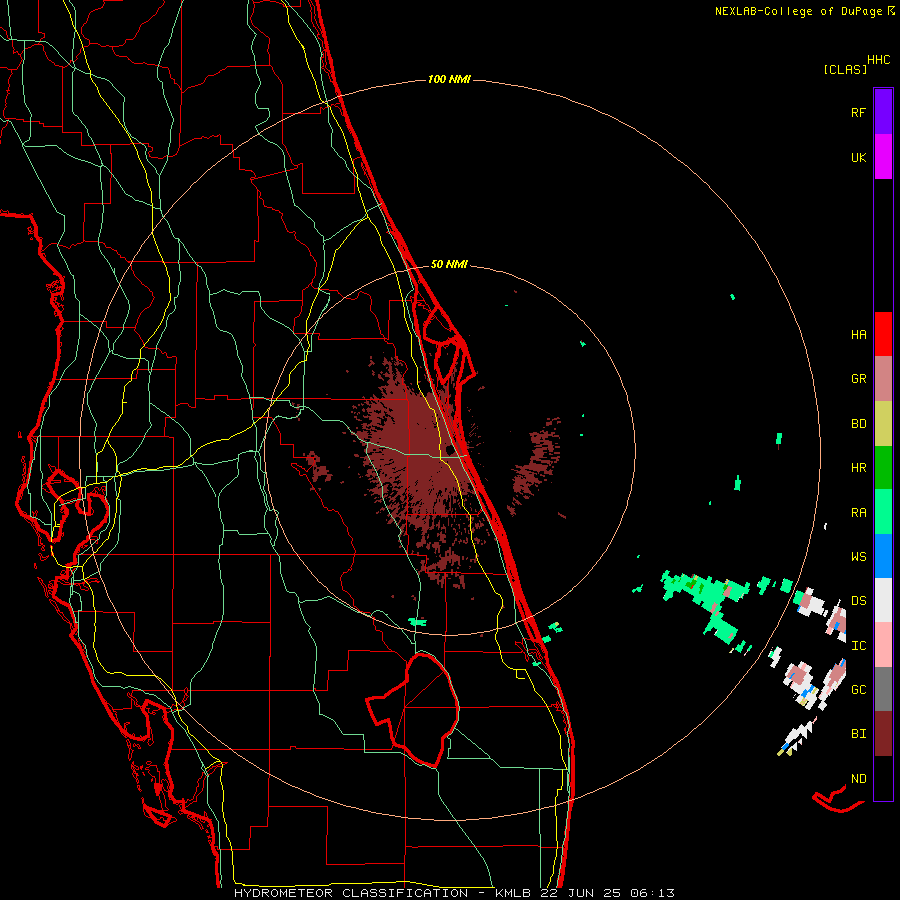Click the ND legend label
The width and height of the screenshot is (900, 900).
858,779
